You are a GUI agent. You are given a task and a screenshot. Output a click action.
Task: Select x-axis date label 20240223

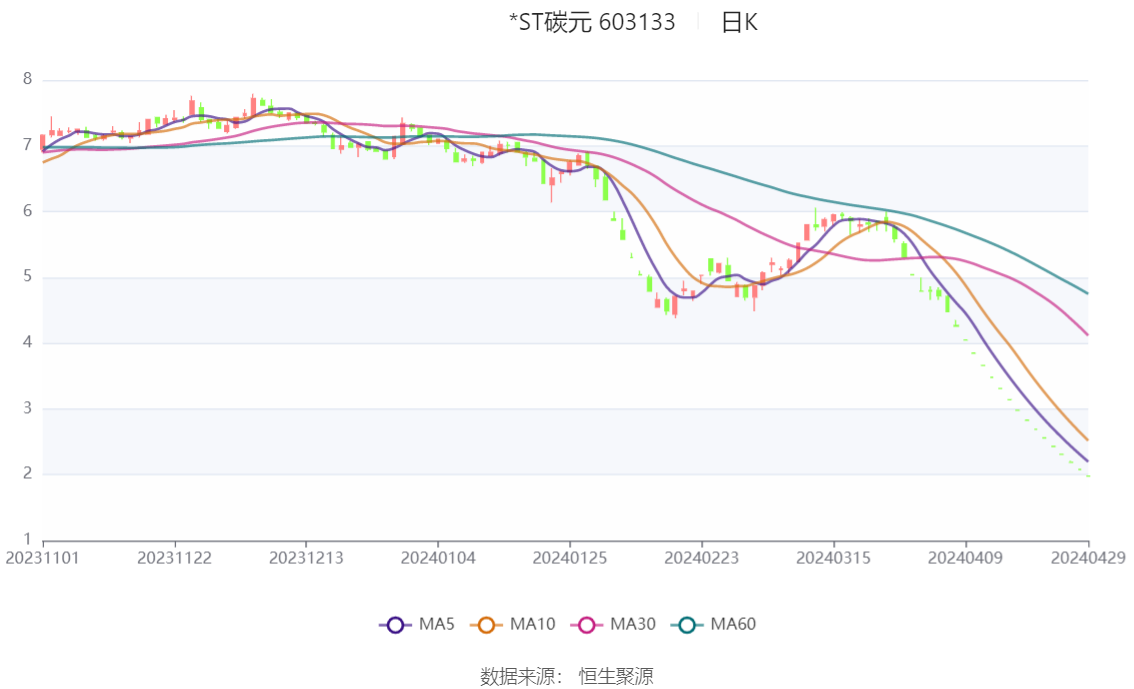coord(702,558)
